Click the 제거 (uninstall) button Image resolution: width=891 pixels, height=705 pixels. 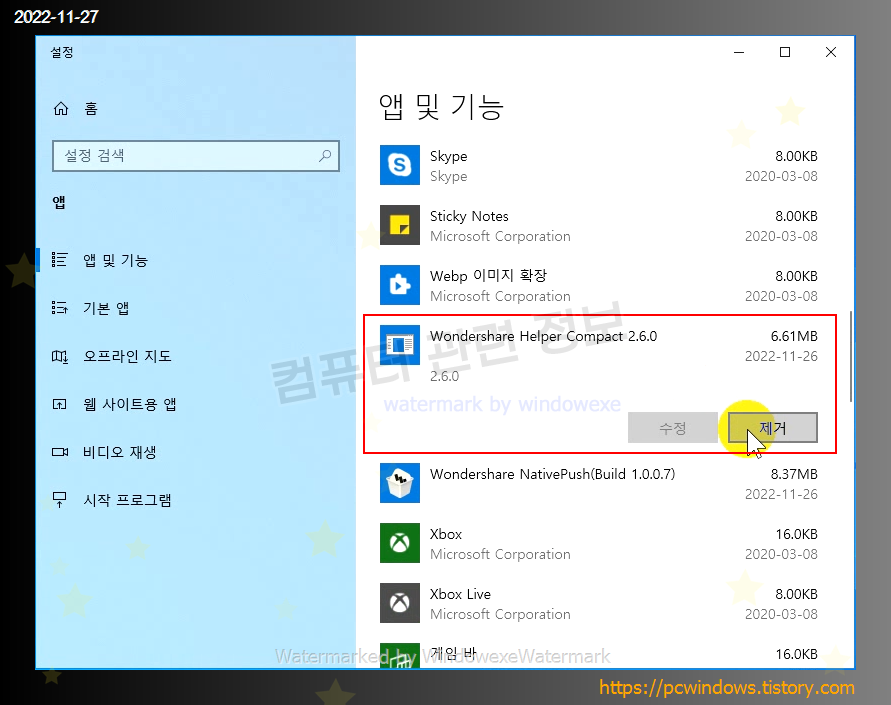(773, 428)
